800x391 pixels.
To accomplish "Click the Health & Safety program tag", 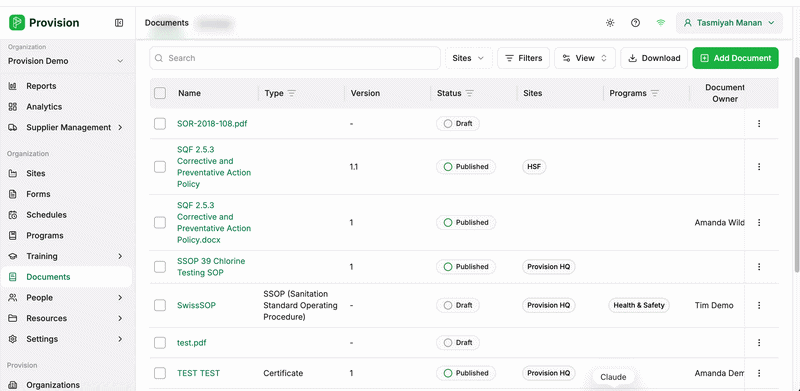I will (x=639, y=305).
